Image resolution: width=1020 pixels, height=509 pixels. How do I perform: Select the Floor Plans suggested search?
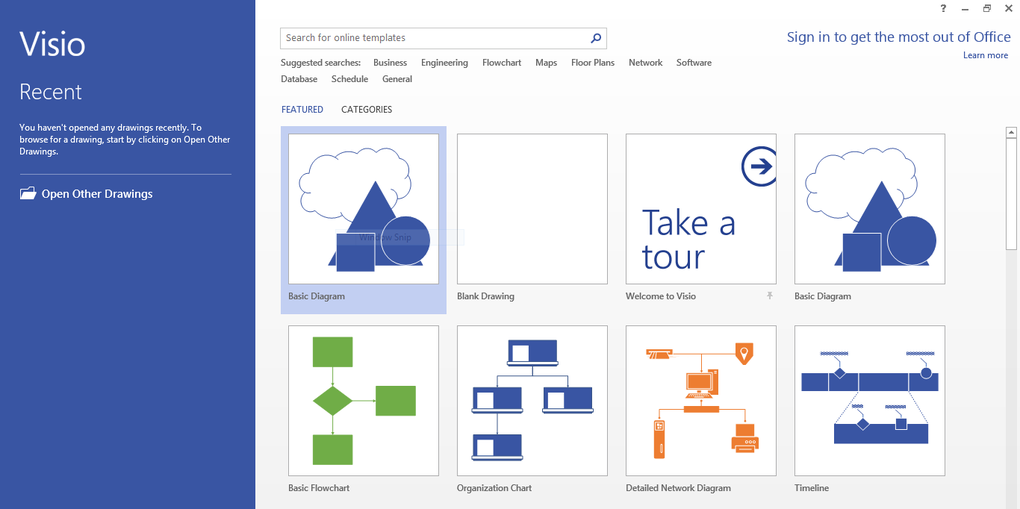(x=593, y=63)
